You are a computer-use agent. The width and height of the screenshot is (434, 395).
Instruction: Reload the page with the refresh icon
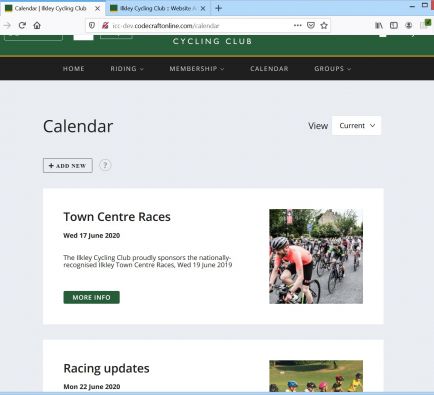22,25
